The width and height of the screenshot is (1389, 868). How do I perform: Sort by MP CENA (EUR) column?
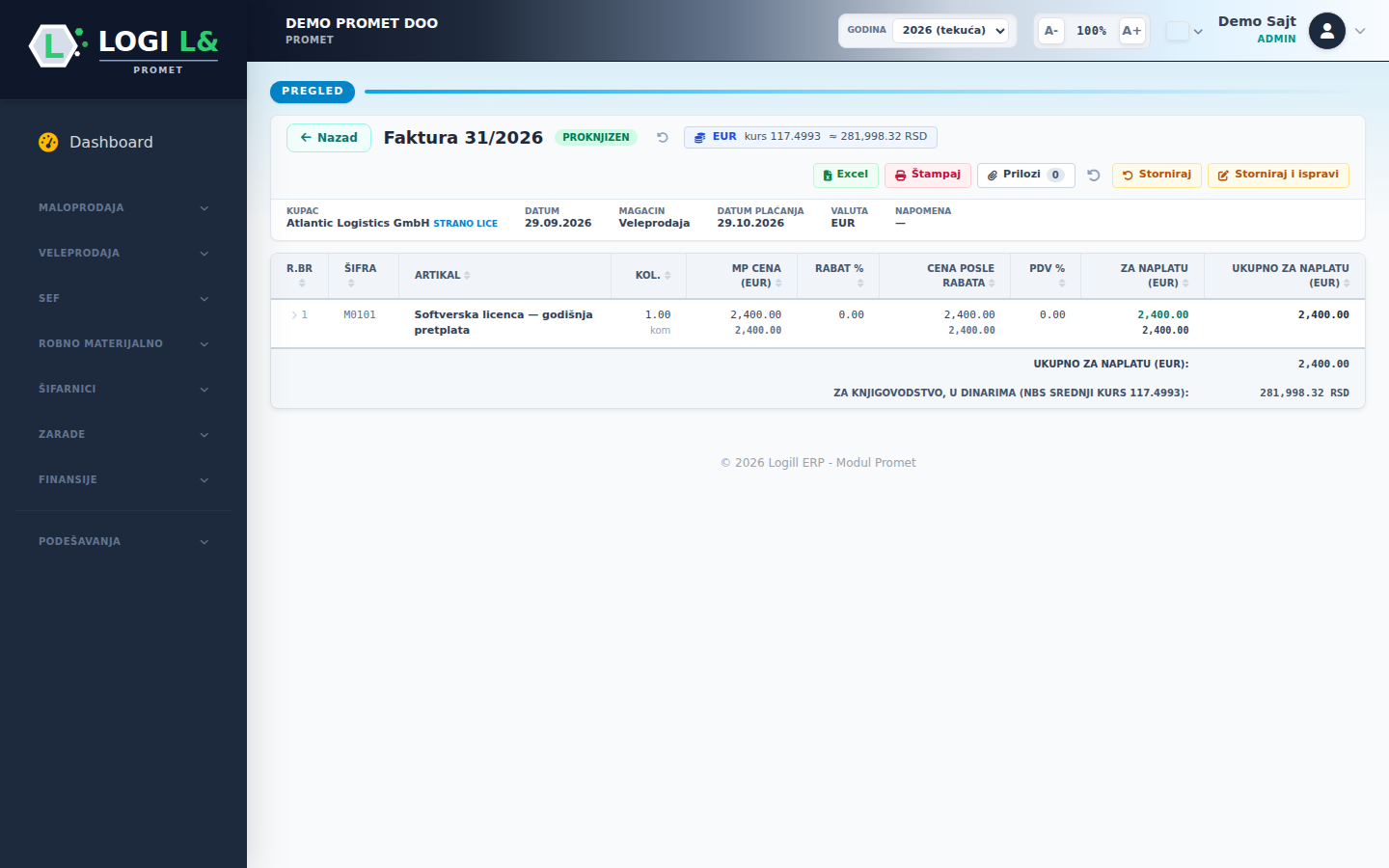click(778, 284)
